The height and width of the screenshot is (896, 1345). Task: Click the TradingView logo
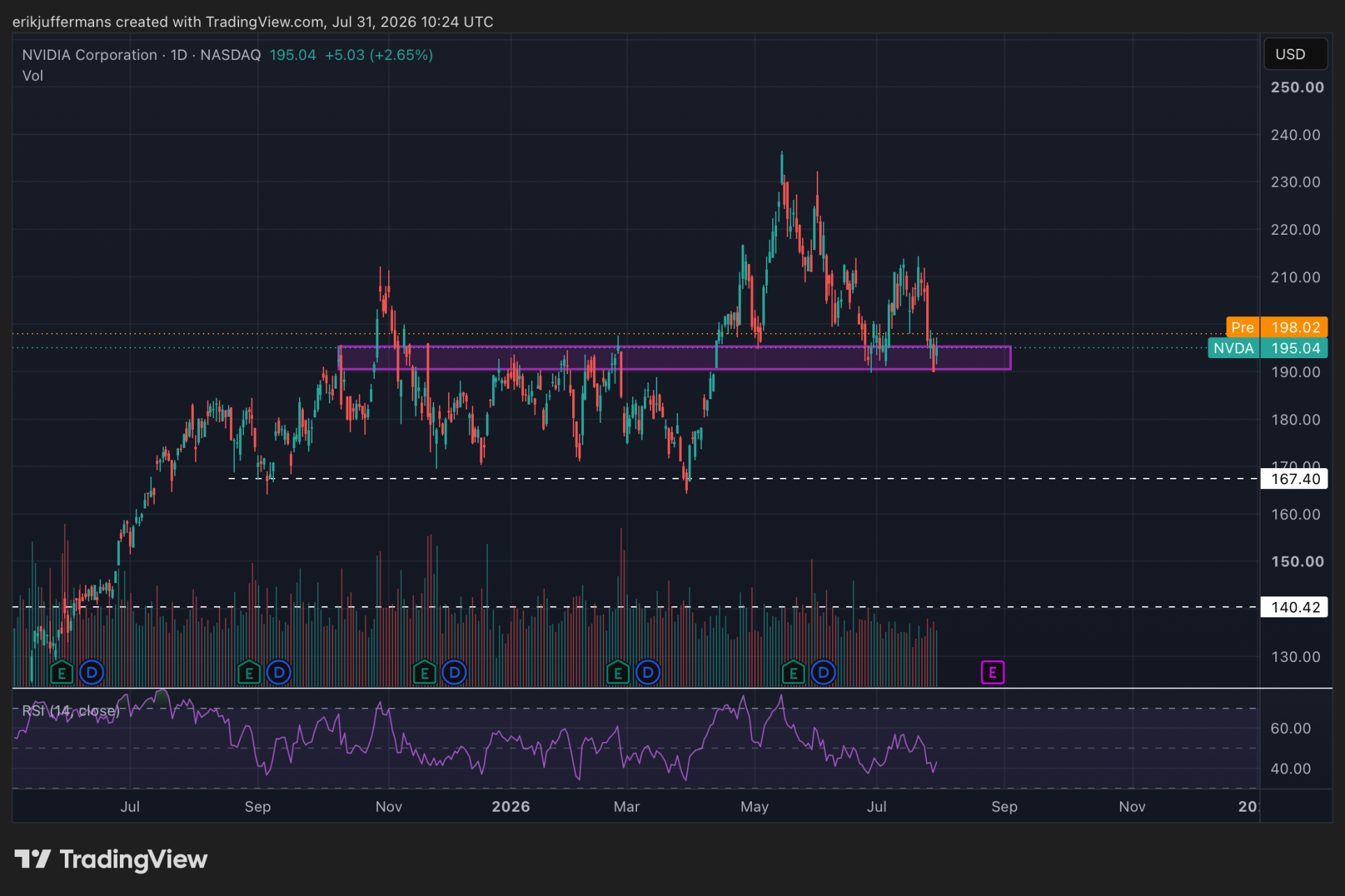[112, 859]
